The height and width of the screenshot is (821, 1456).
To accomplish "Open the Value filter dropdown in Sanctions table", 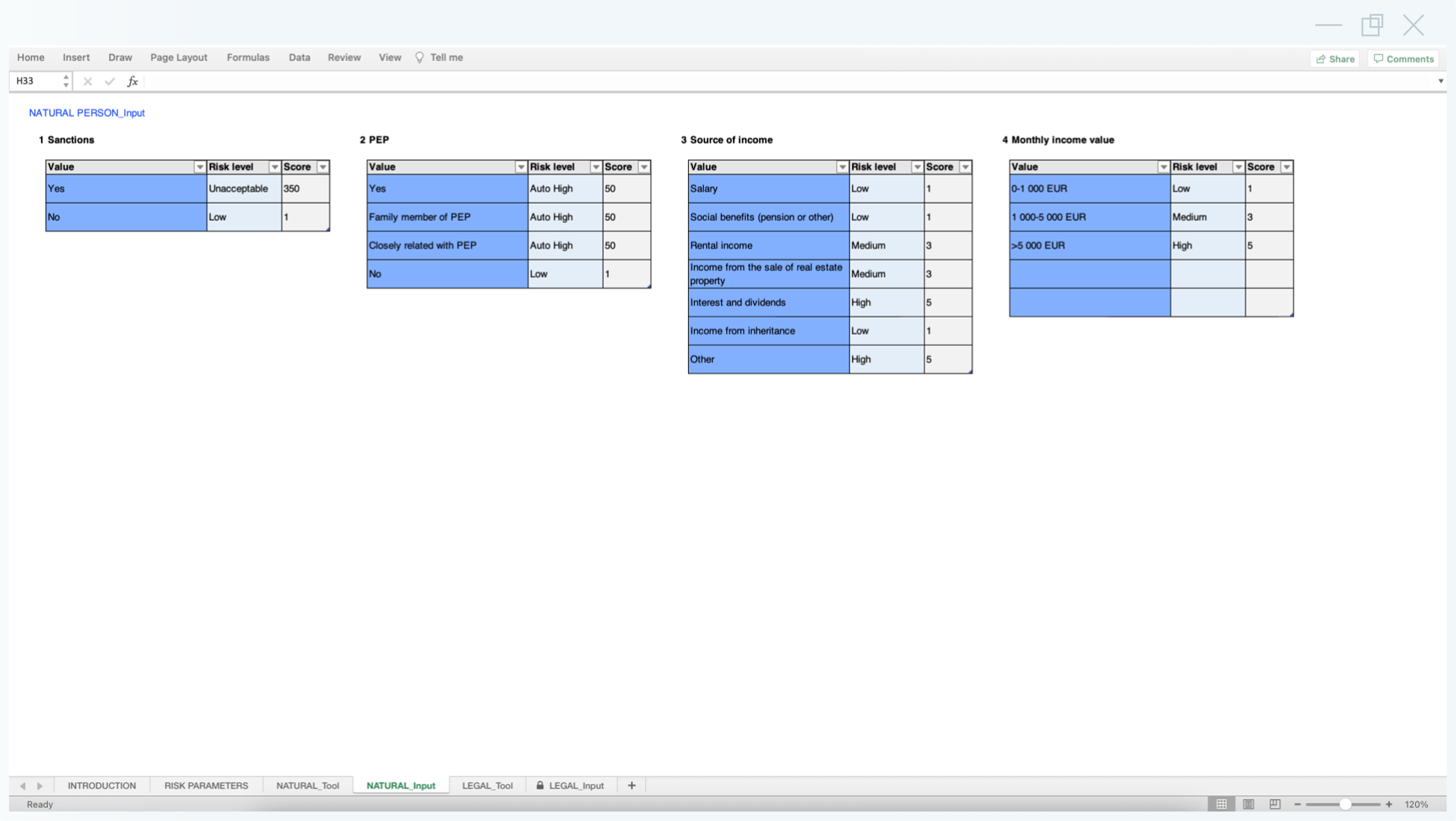I will point(199,167).
